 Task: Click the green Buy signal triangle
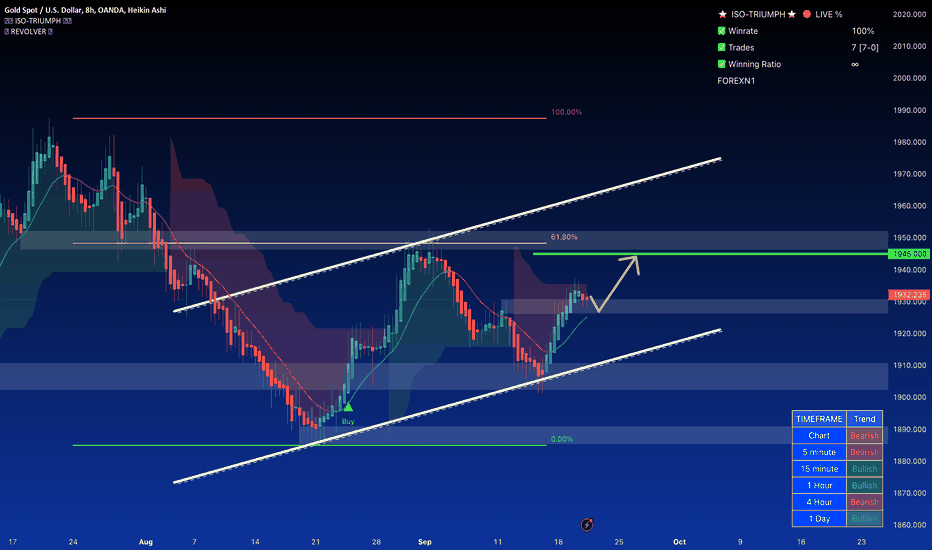348,407
